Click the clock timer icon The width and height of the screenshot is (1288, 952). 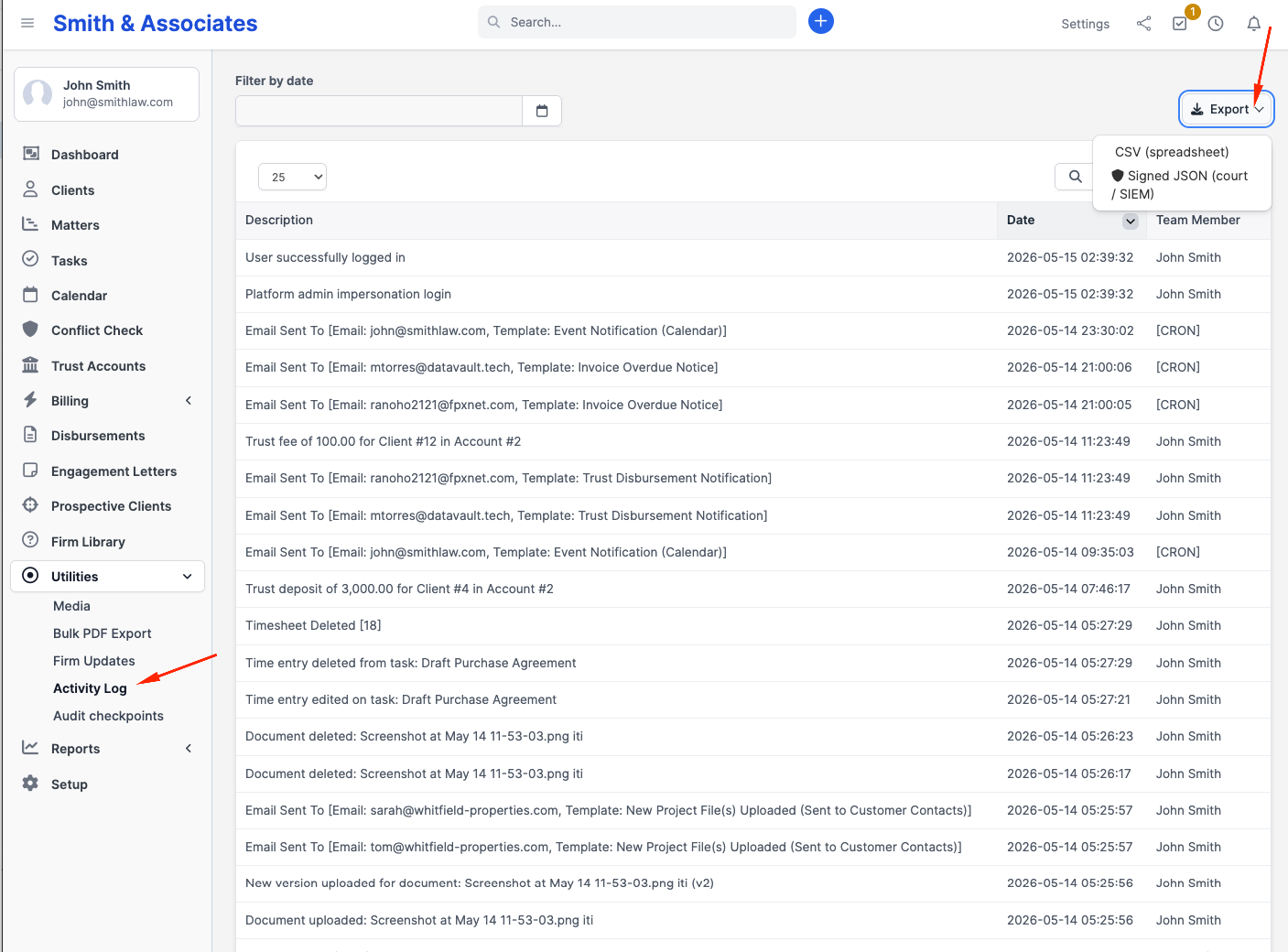tap(1216, 24)
